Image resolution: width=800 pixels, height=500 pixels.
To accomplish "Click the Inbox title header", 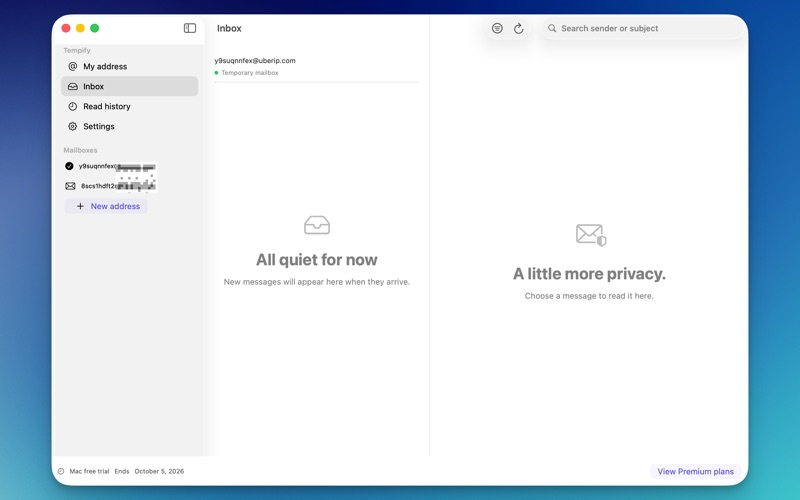I will coord(229,29).
